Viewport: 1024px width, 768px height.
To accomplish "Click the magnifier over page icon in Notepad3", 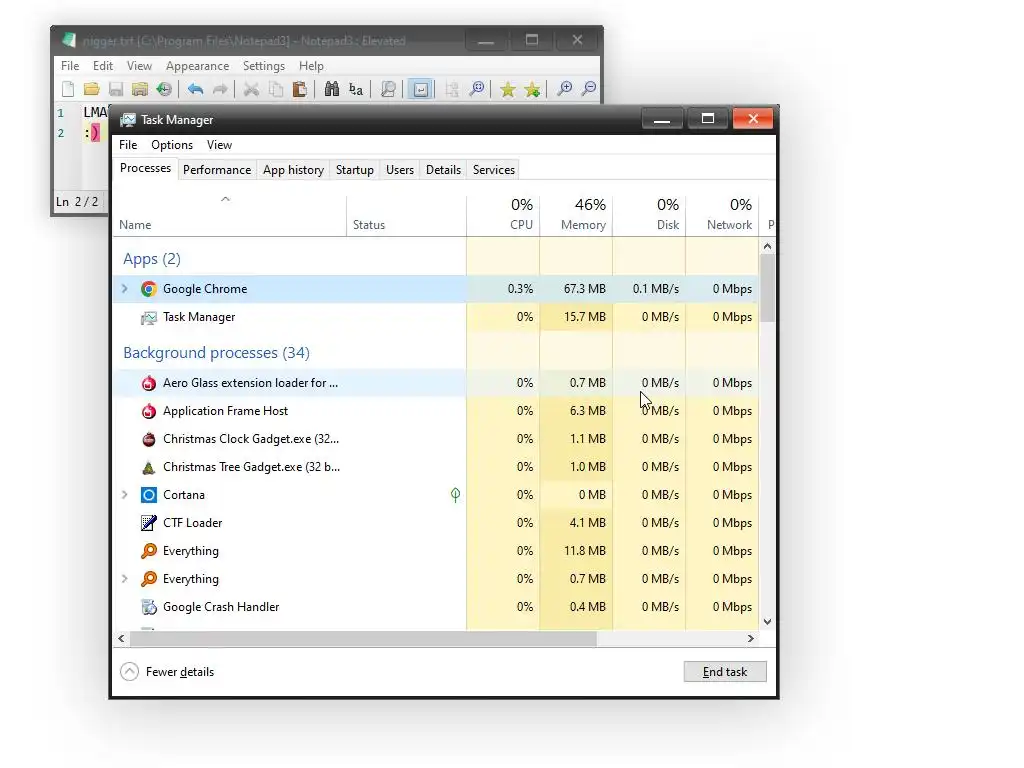I will click(x=388, y=89).
